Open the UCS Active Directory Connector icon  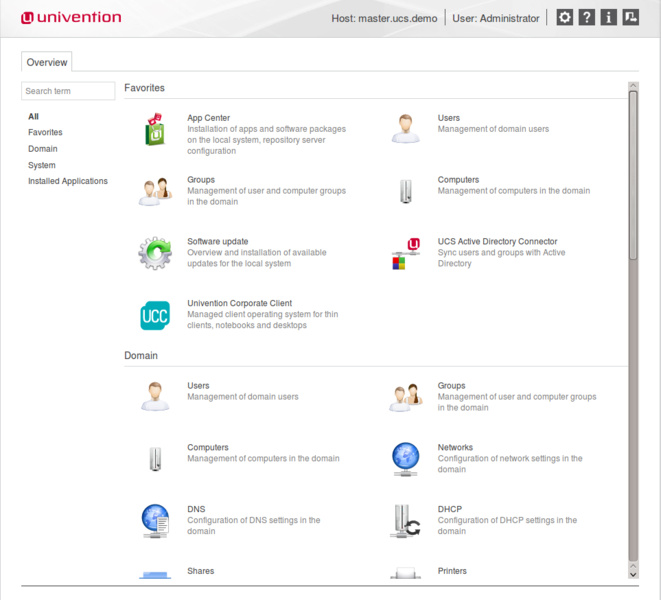406,253
